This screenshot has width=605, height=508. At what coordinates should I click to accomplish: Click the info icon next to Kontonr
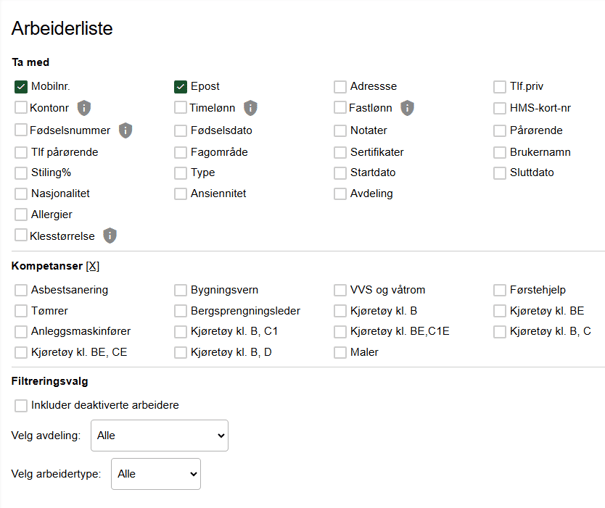pyautogui.click(x=85, y=108)
